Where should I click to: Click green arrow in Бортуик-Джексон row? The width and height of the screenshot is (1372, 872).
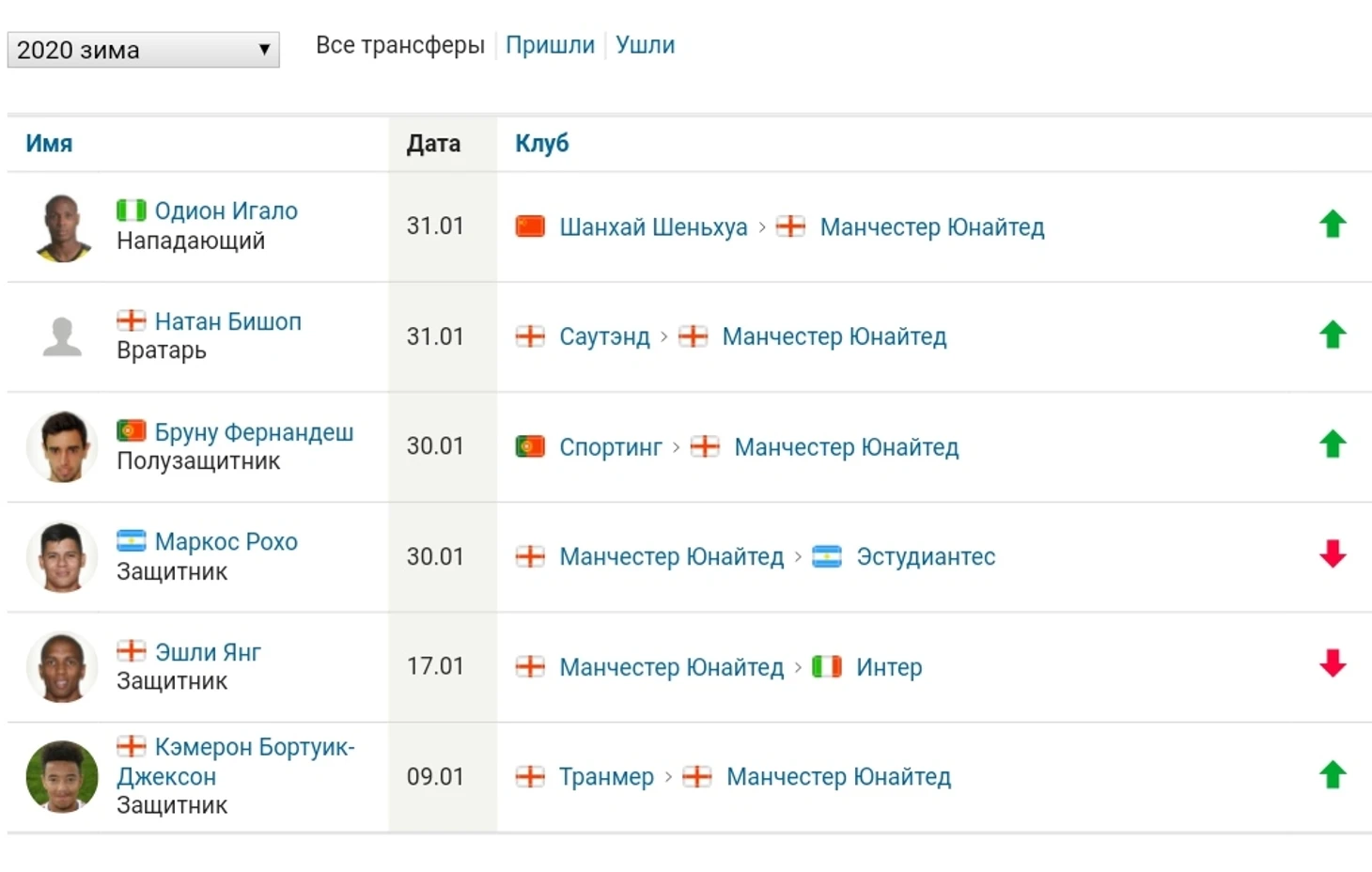pos(1333,775)
